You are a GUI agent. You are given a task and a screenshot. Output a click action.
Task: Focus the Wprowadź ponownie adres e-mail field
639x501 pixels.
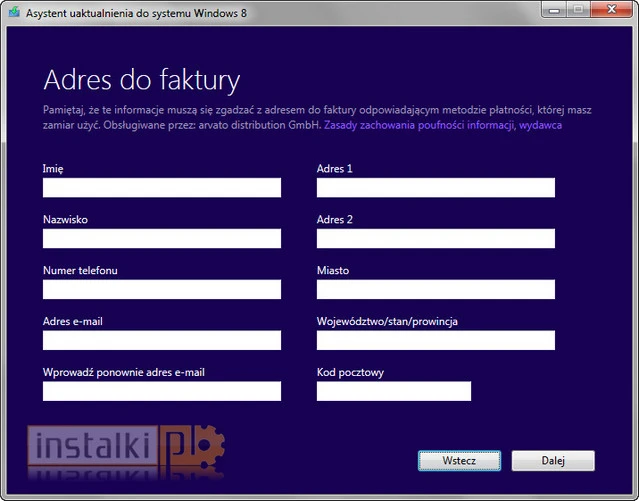[x=162, y=391]
